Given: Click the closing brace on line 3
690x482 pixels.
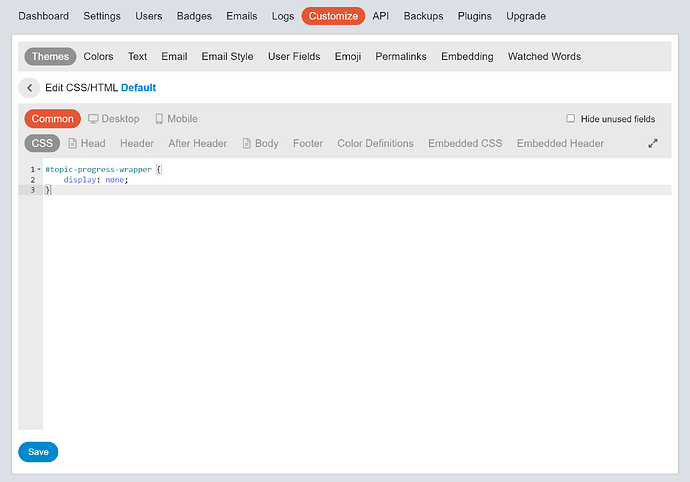Looking at the screenshot, I should [x=48, y=190].
